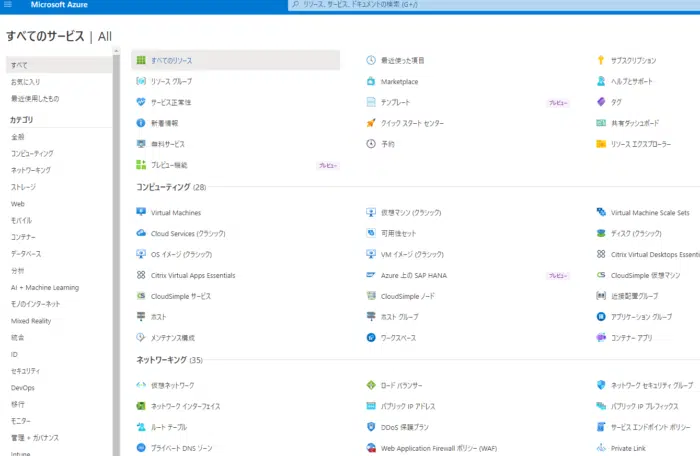Open the タグ icon
The width and height of the screenshot is (700, 456).
pyautogui.click(x=601, y=102)
